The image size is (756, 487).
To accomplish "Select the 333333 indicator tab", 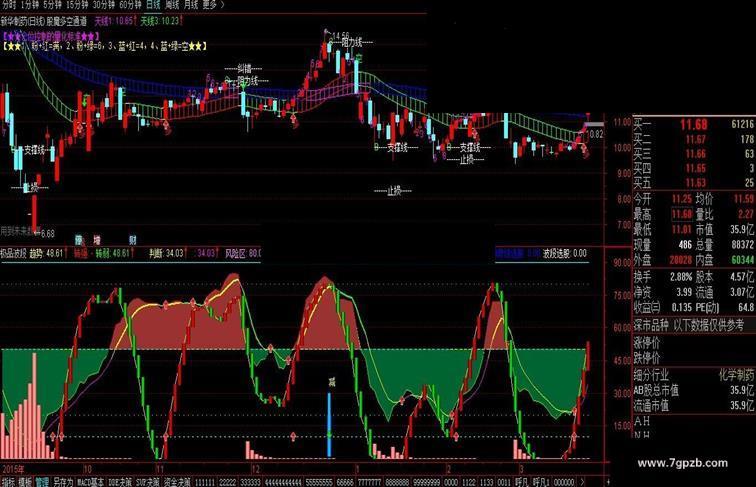I will click(251, 482).
